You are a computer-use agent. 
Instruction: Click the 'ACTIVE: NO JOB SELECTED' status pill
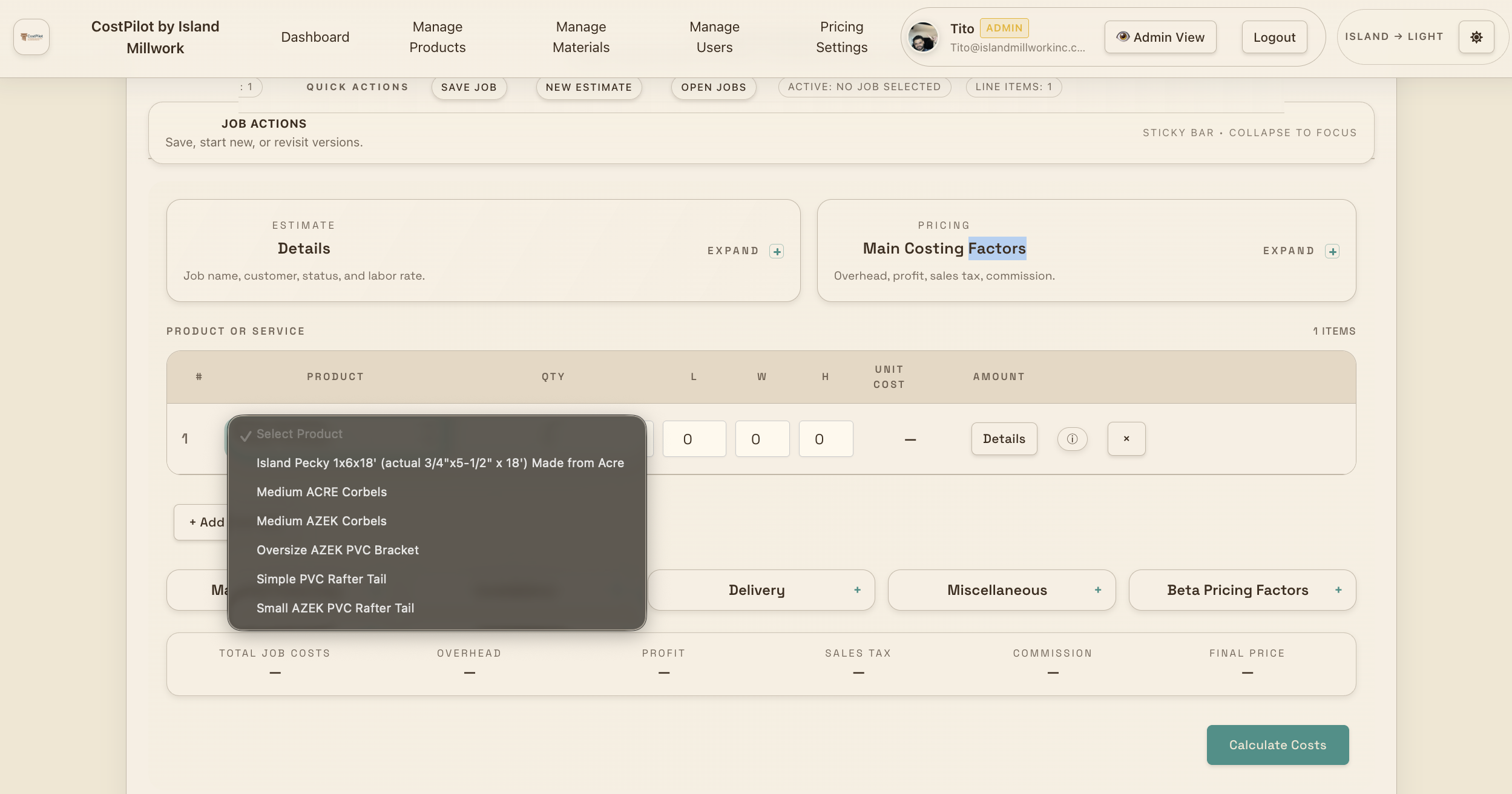click(x=864, y=87)
